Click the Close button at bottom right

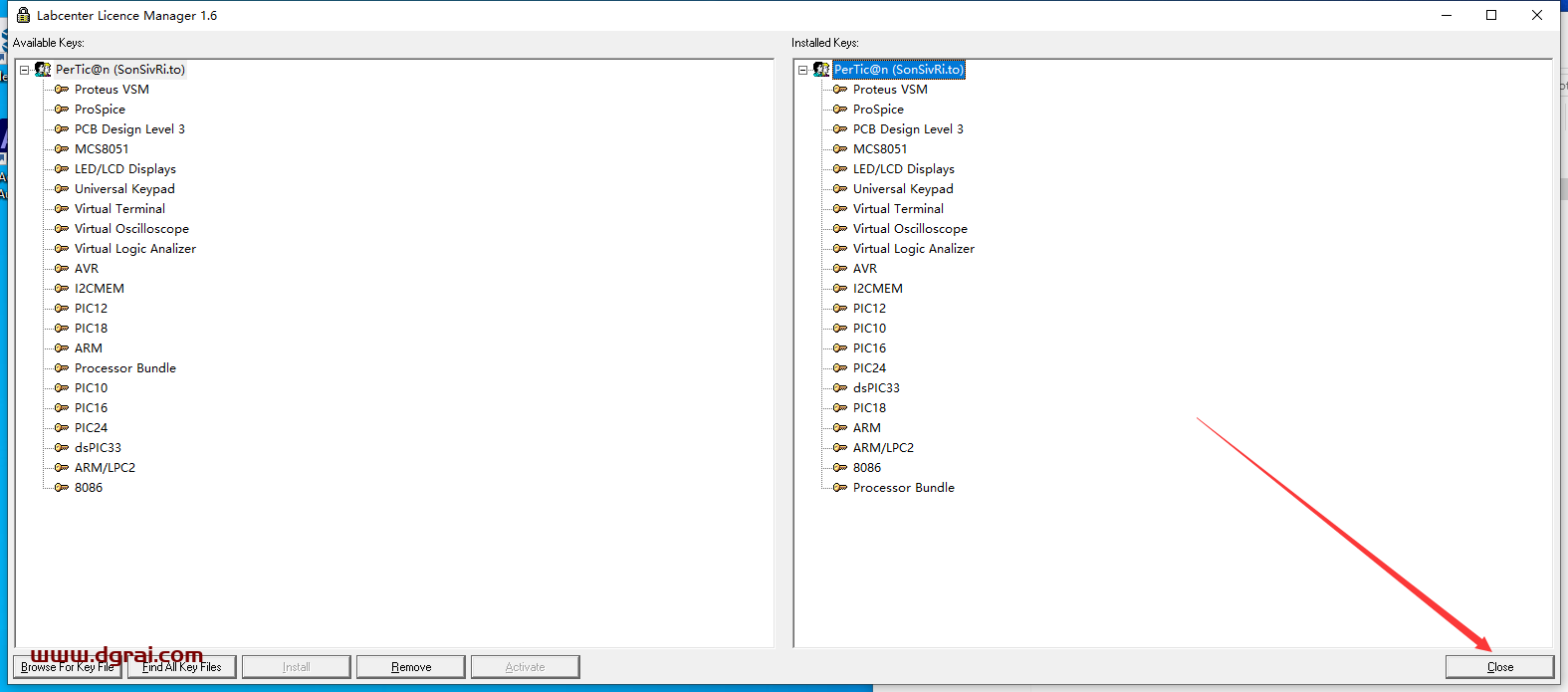pyautogui.click(x=1500, y=667)
